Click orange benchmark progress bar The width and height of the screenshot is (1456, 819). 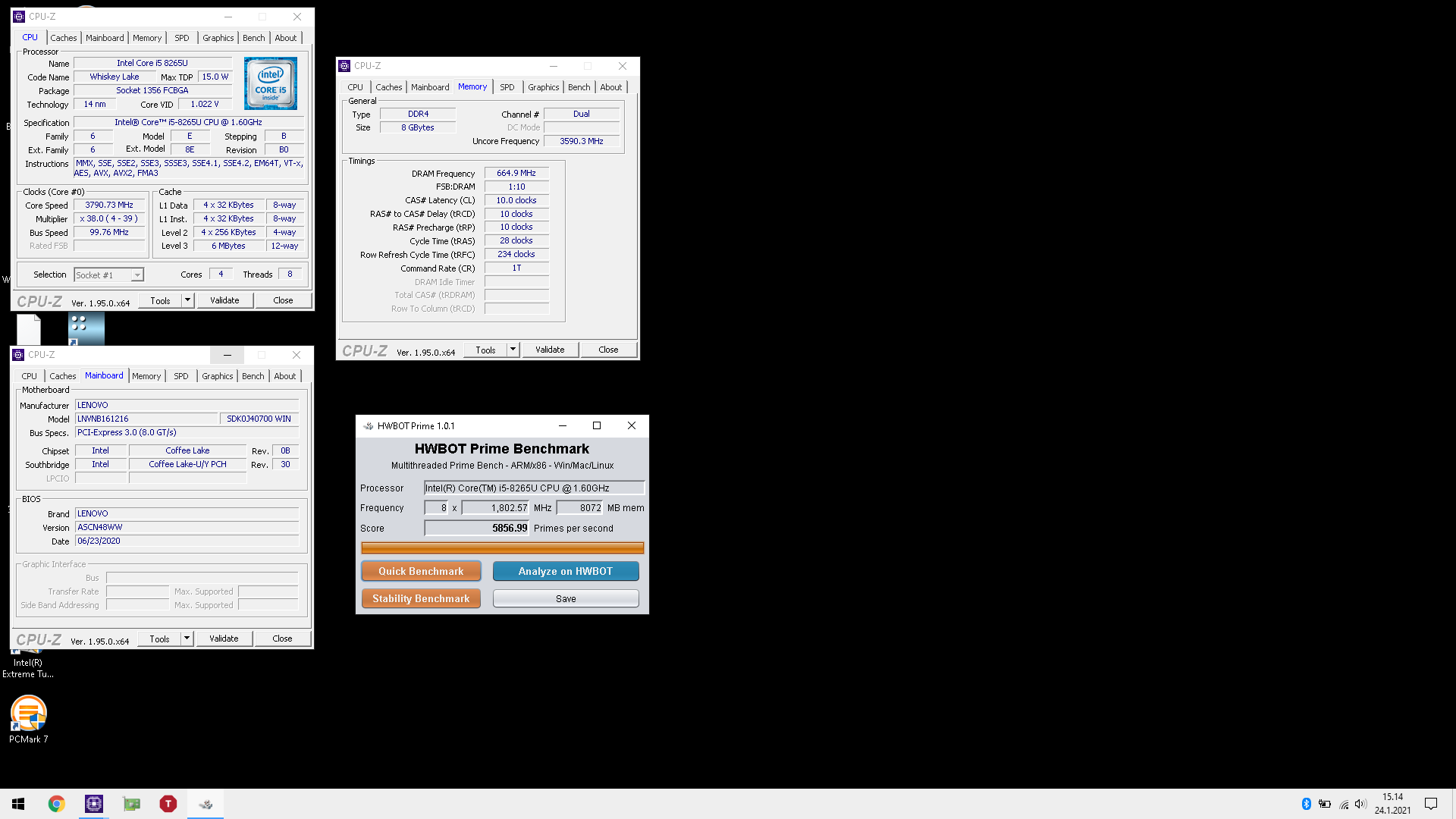coord(503,548)
